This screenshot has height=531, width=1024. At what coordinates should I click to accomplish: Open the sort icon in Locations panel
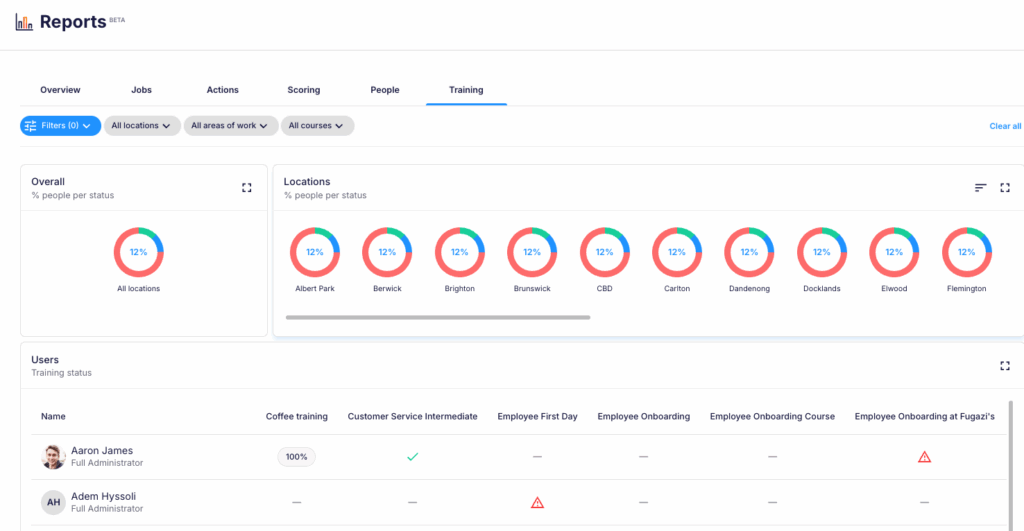[x=981, y=188]
